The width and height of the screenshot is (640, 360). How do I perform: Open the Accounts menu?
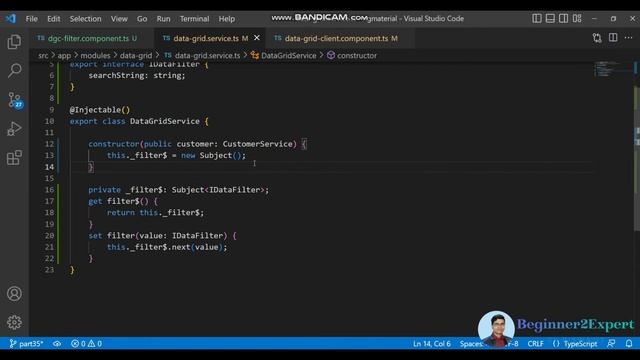pyautogui.click(x=14, y=293)
